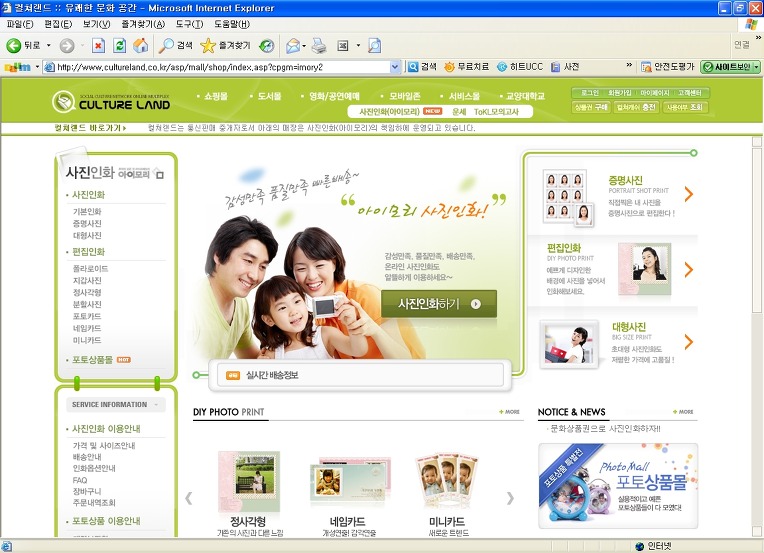Click the vertical page scrollbar
764x553 pixels.
[x=757, y=336]
